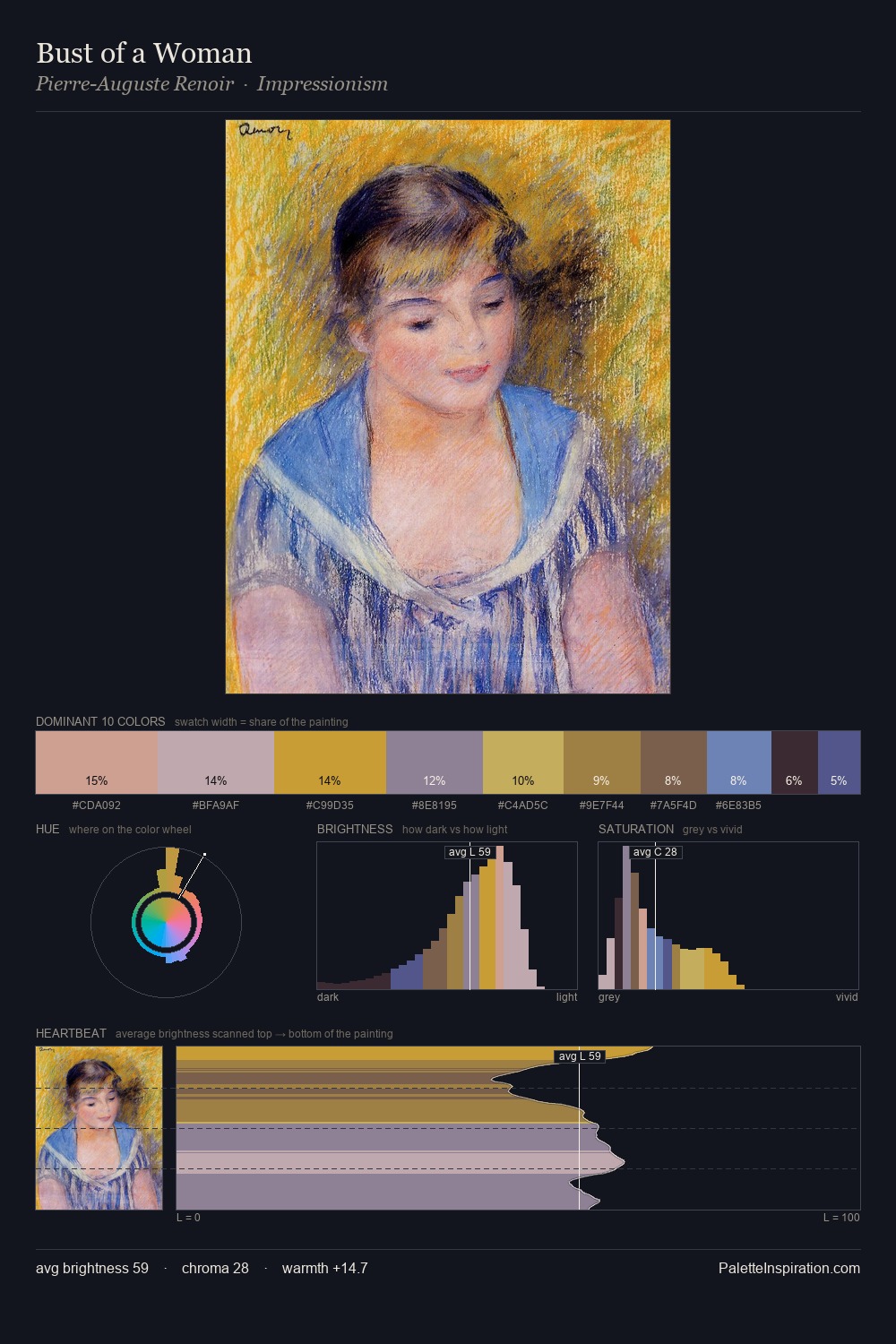Select the 10% pale gold swatch #C4AD5C
Image resolution: width=896 pixels, height=1344 pixels.
[x=523, y=762]
